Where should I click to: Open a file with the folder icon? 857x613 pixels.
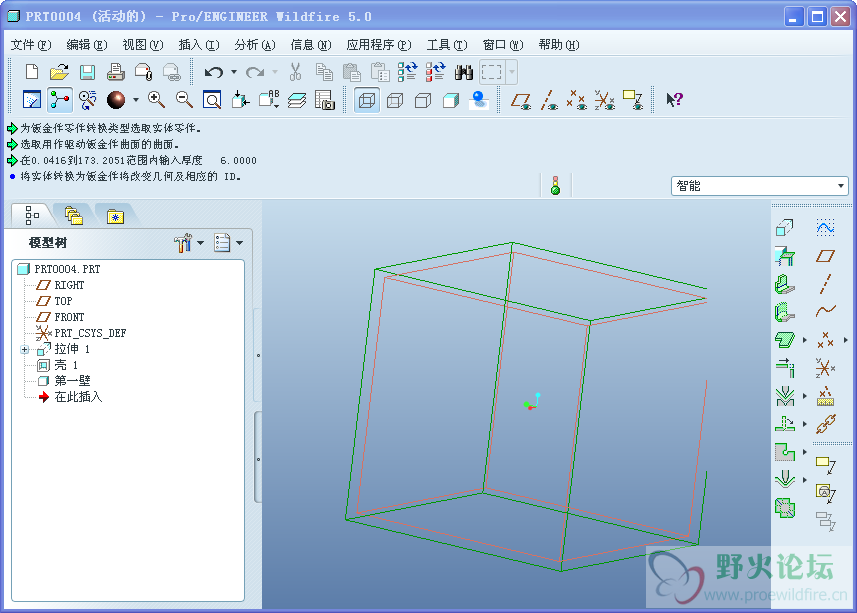point(59,72)
